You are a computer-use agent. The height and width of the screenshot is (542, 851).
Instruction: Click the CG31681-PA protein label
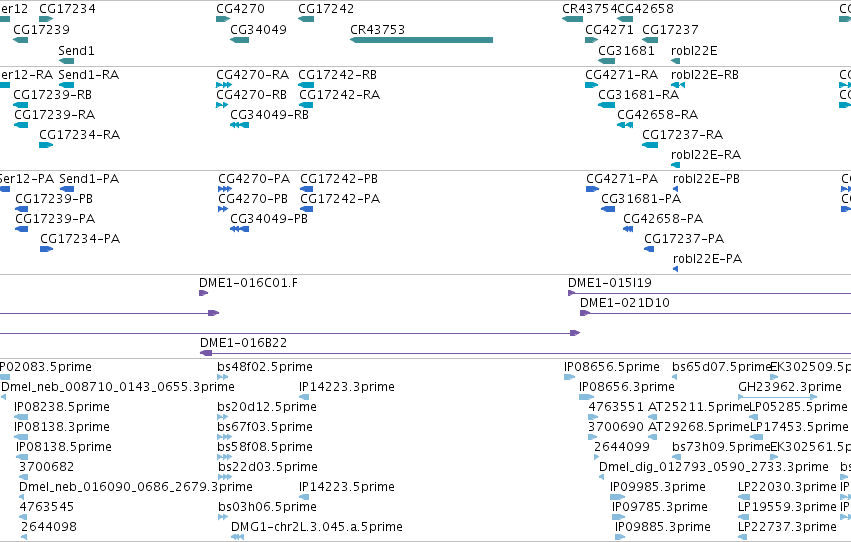640,199
